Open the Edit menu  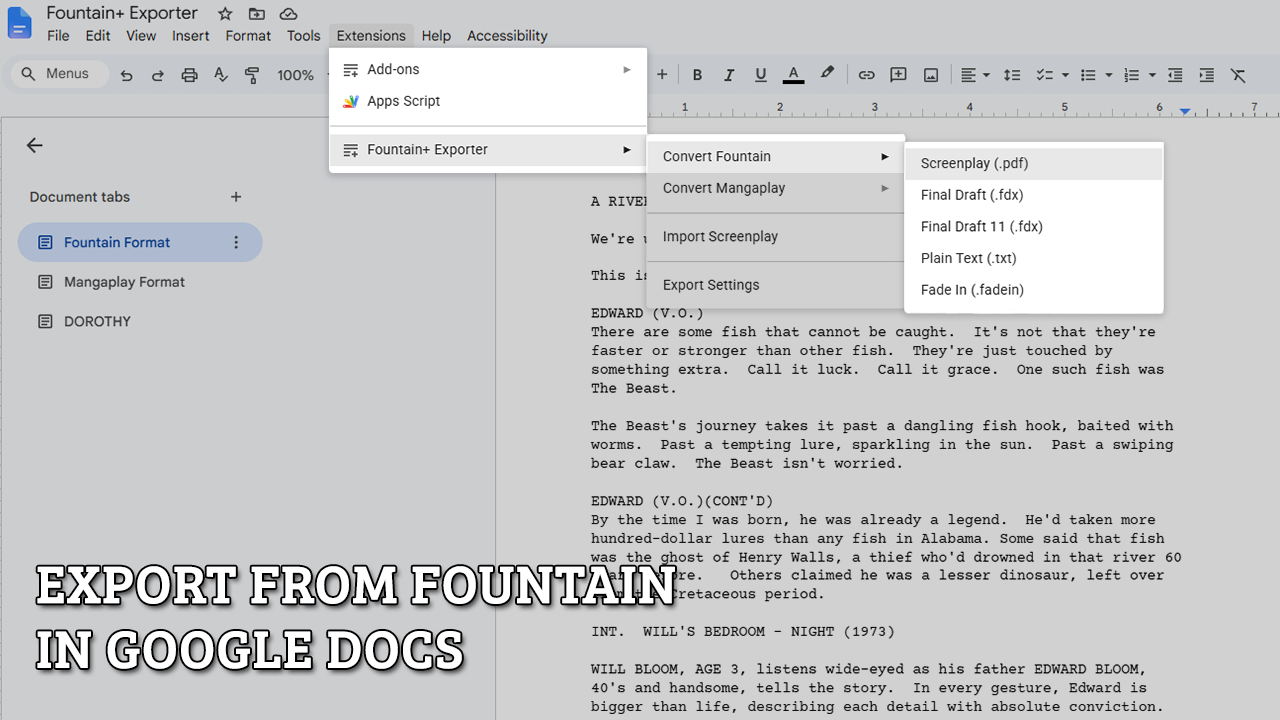tap(98, 36)
